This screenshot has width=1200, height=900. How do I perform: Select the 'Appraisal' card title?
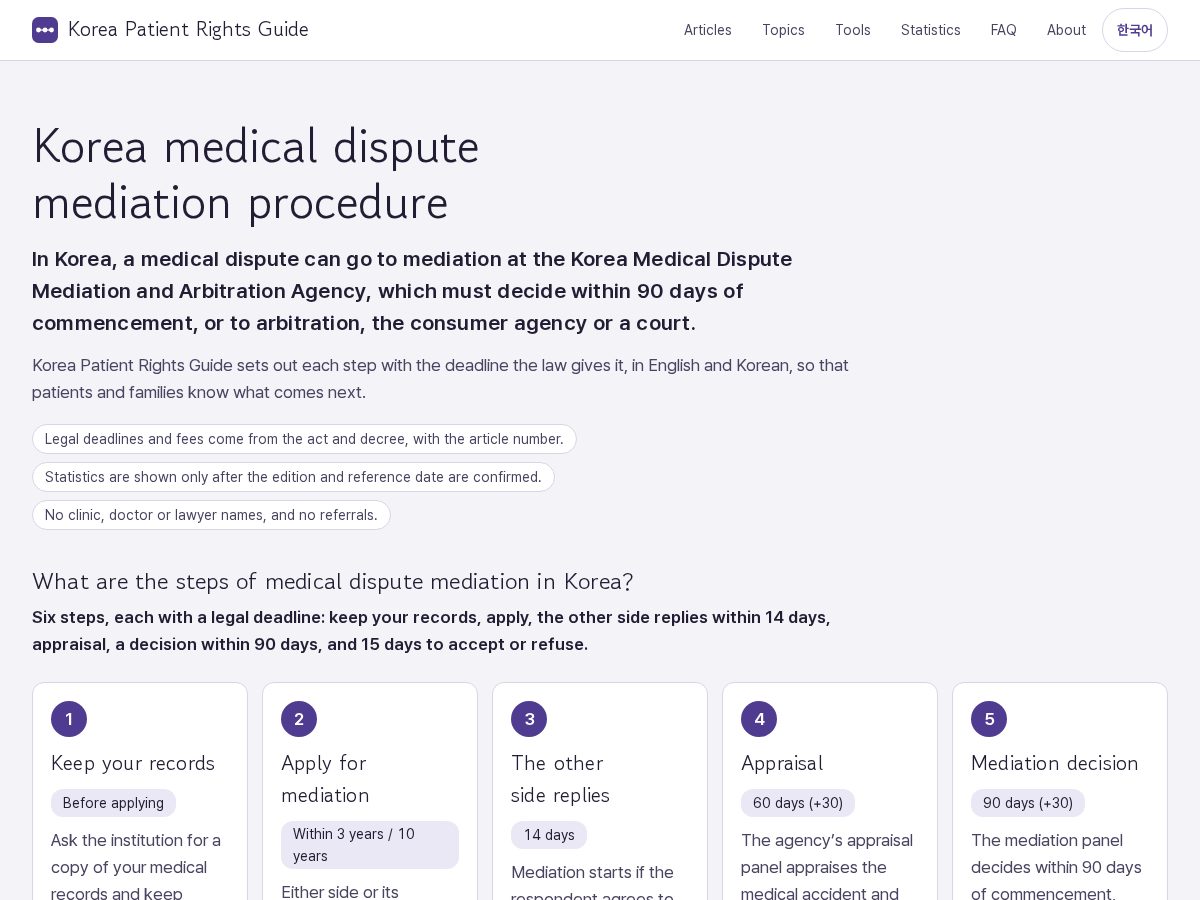pyautogui.click(x=782, y=763)
